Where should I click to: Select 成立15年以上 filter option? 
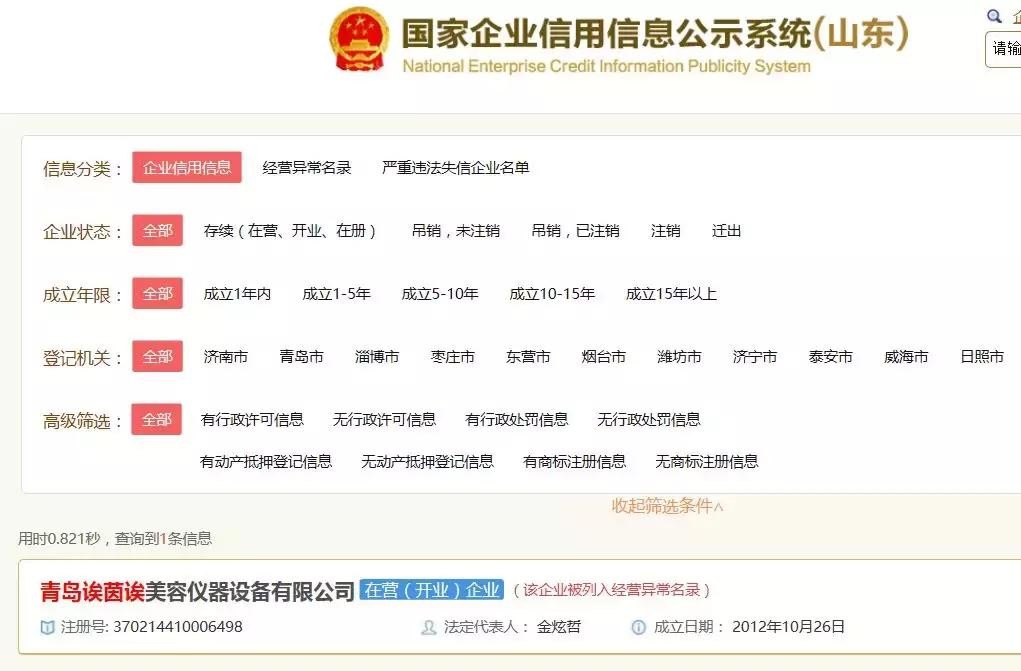(671, 294)
